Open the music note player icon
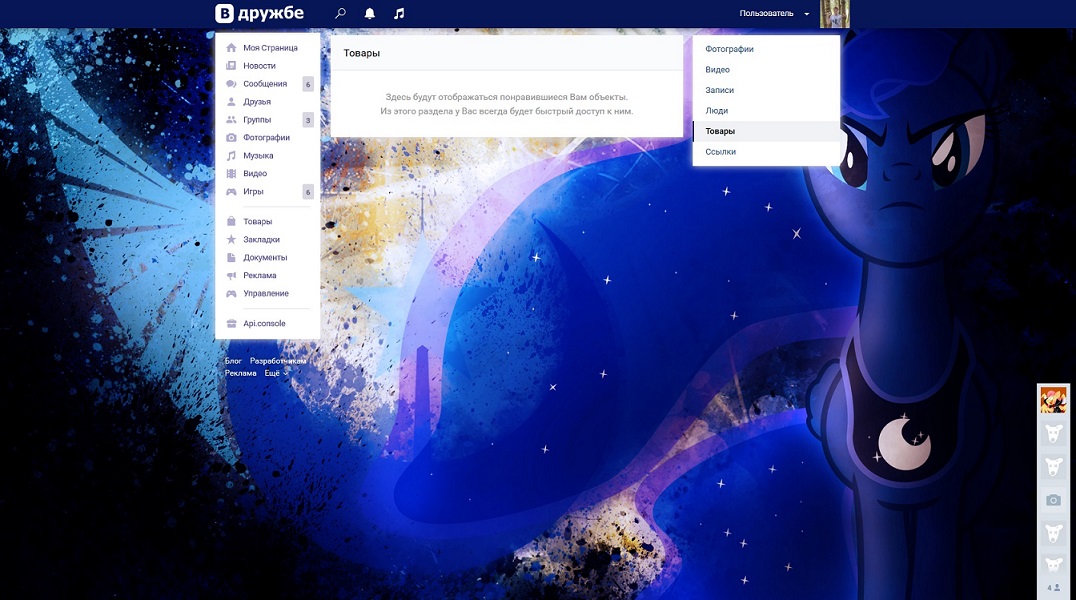1076x600 pixels. coord(399,13)
